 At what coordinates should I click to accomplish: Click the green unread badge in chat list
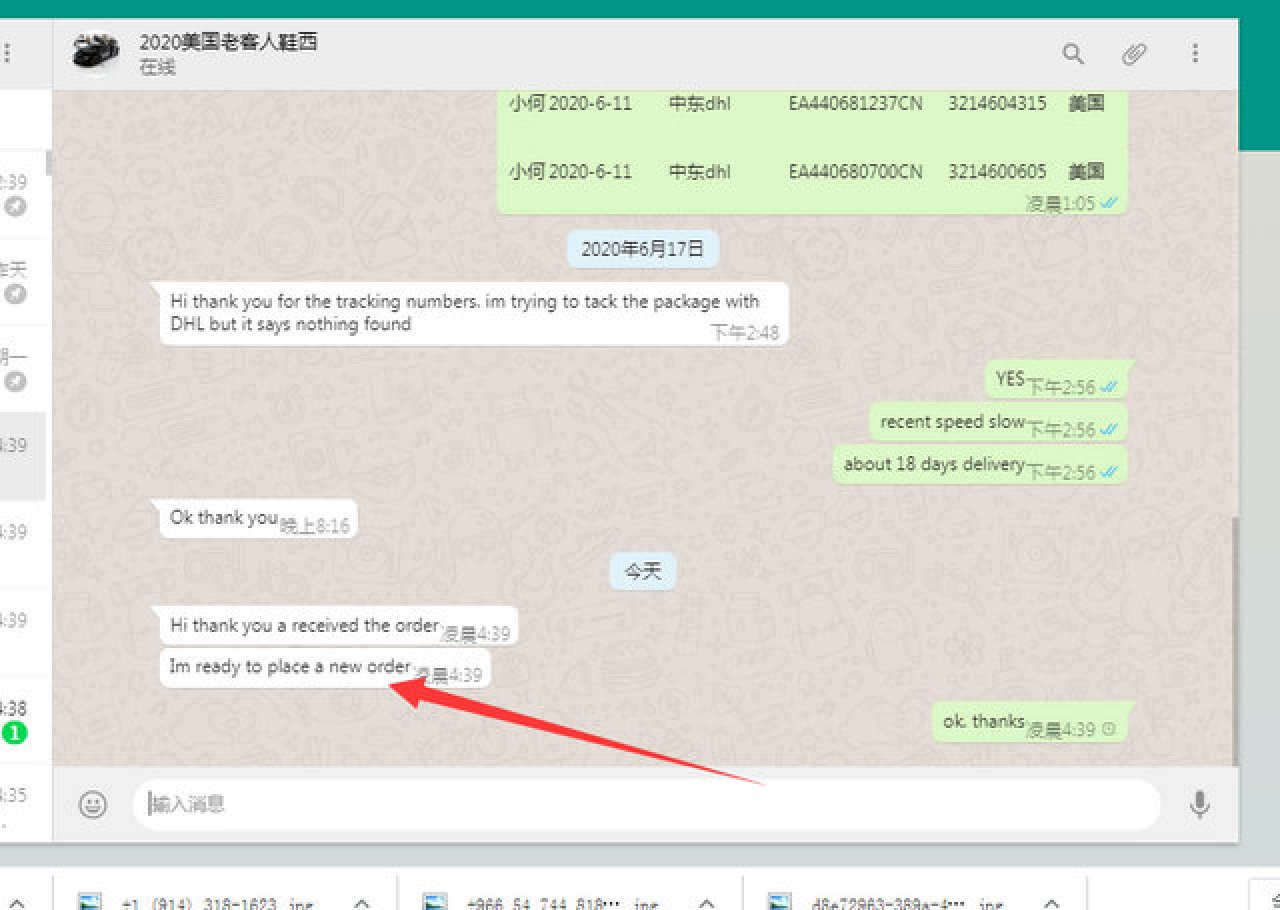(14, 733)
